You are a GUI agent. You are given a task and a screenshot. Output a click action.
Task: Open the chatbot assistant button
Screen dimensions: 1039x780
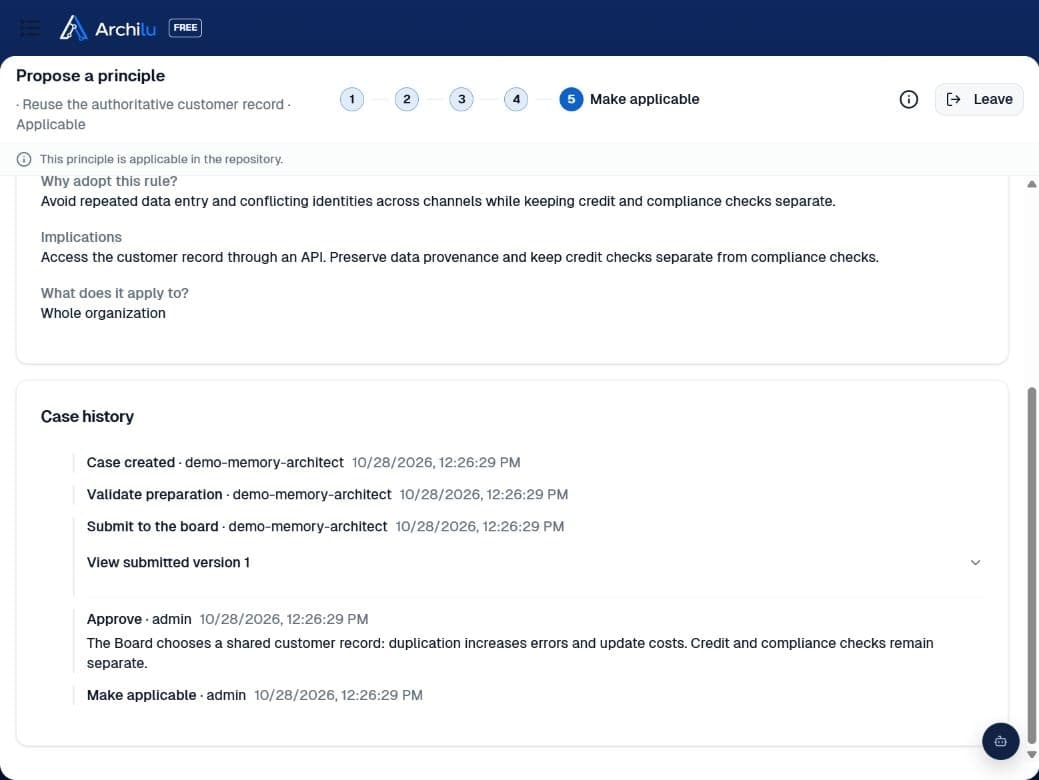pyautogui.click(x=1001, y=741)
